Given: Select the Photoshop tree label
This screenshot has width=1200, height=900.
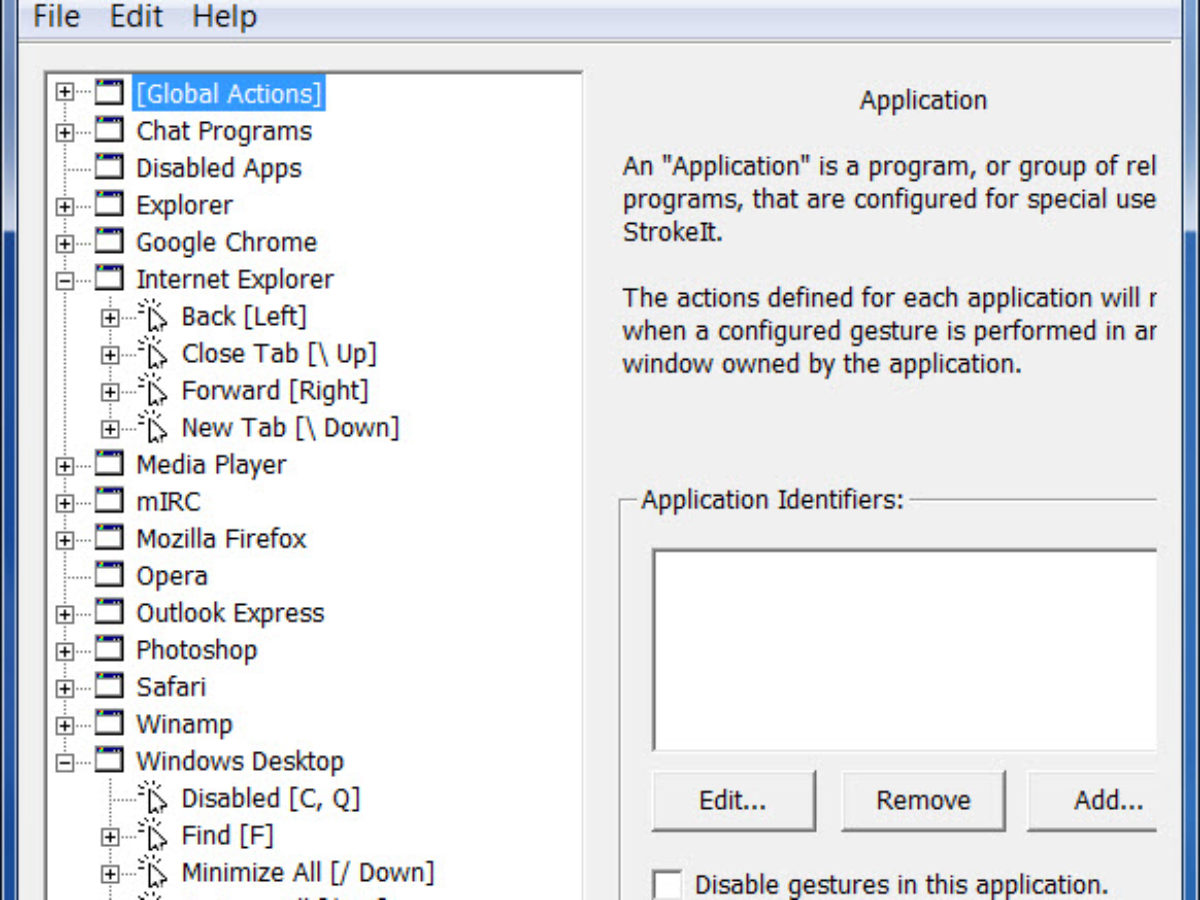Looking at the screenshot, I should point(196,650).
